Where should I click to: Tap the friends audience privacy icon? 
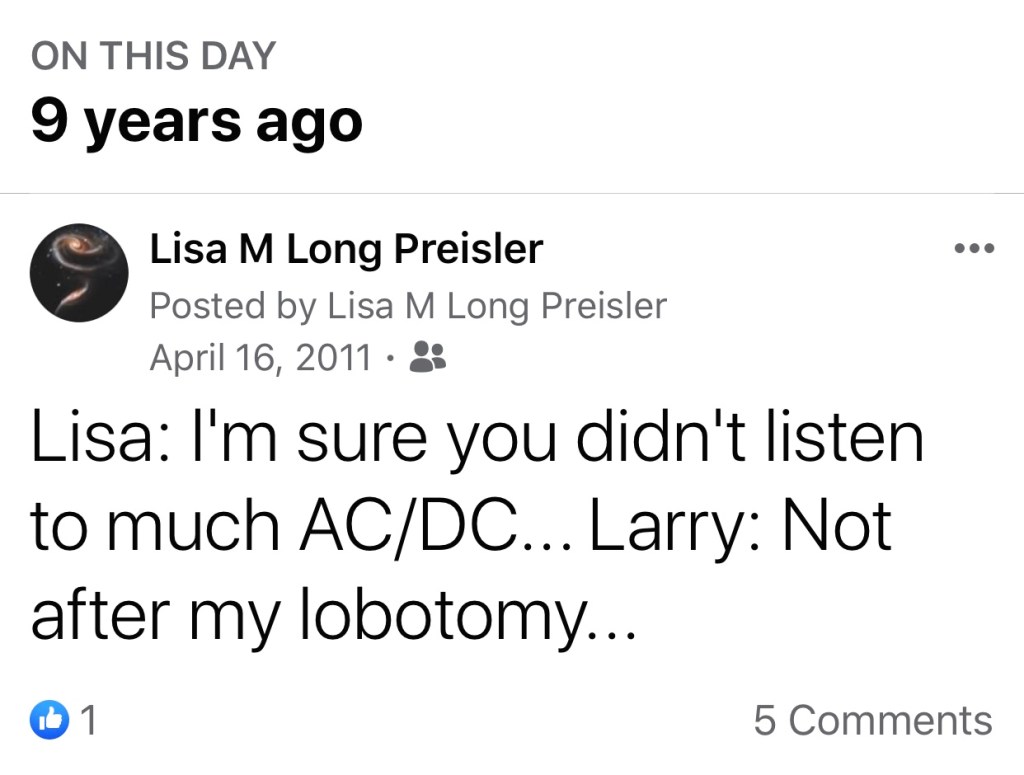coord(428,357)
